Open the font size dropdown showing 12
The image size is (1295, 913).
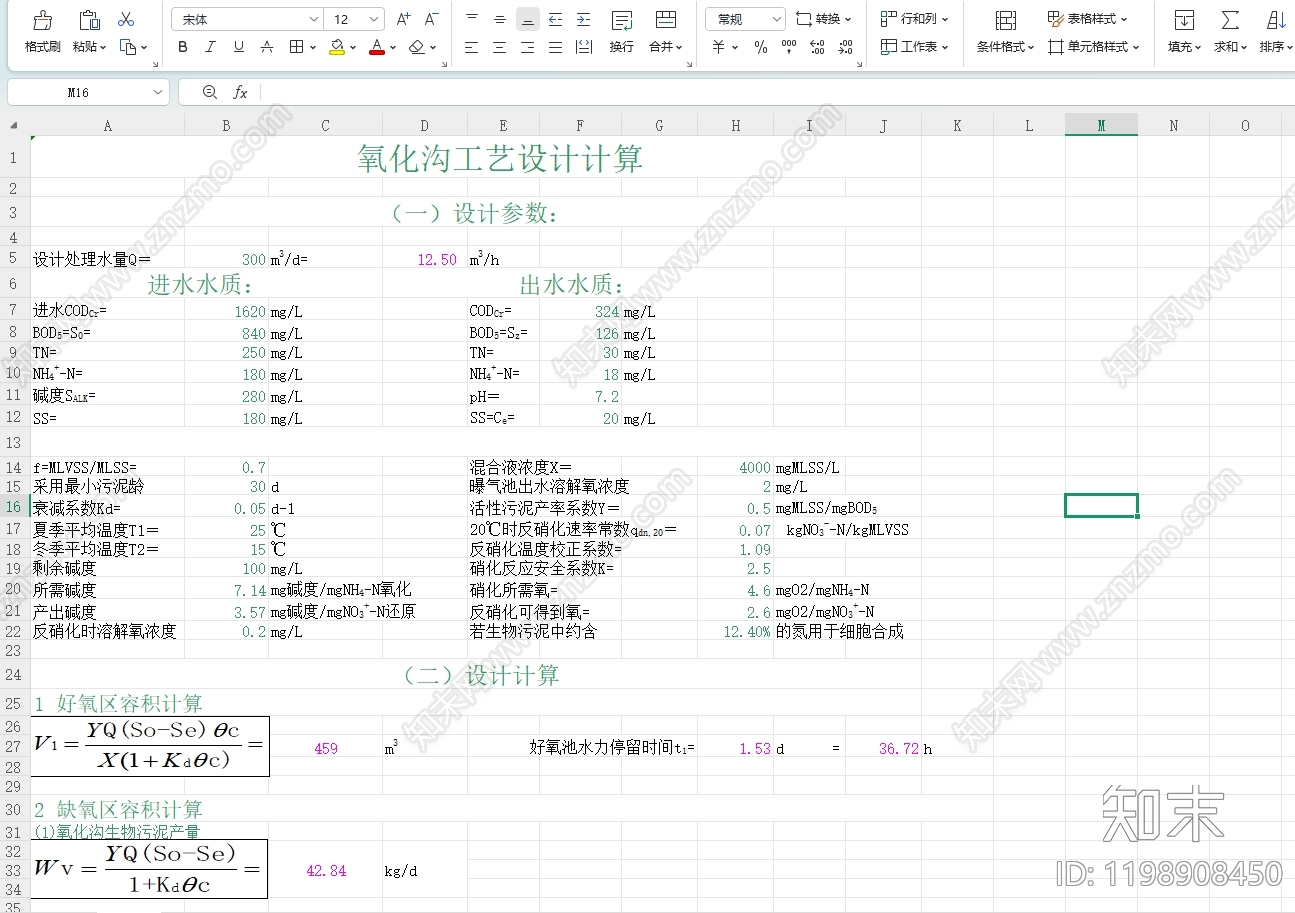click(356, 19)
